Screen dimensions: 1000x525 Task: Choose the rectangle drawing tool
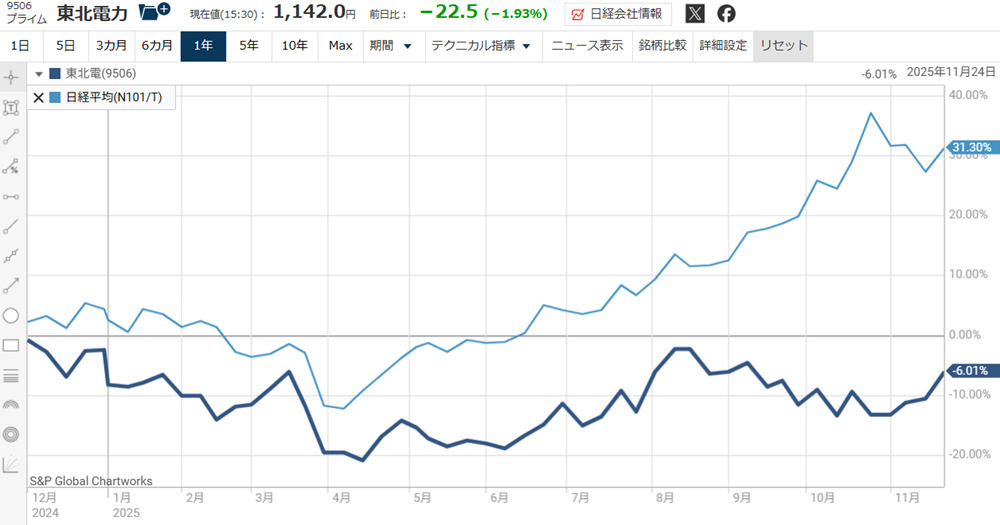point(12,346)
